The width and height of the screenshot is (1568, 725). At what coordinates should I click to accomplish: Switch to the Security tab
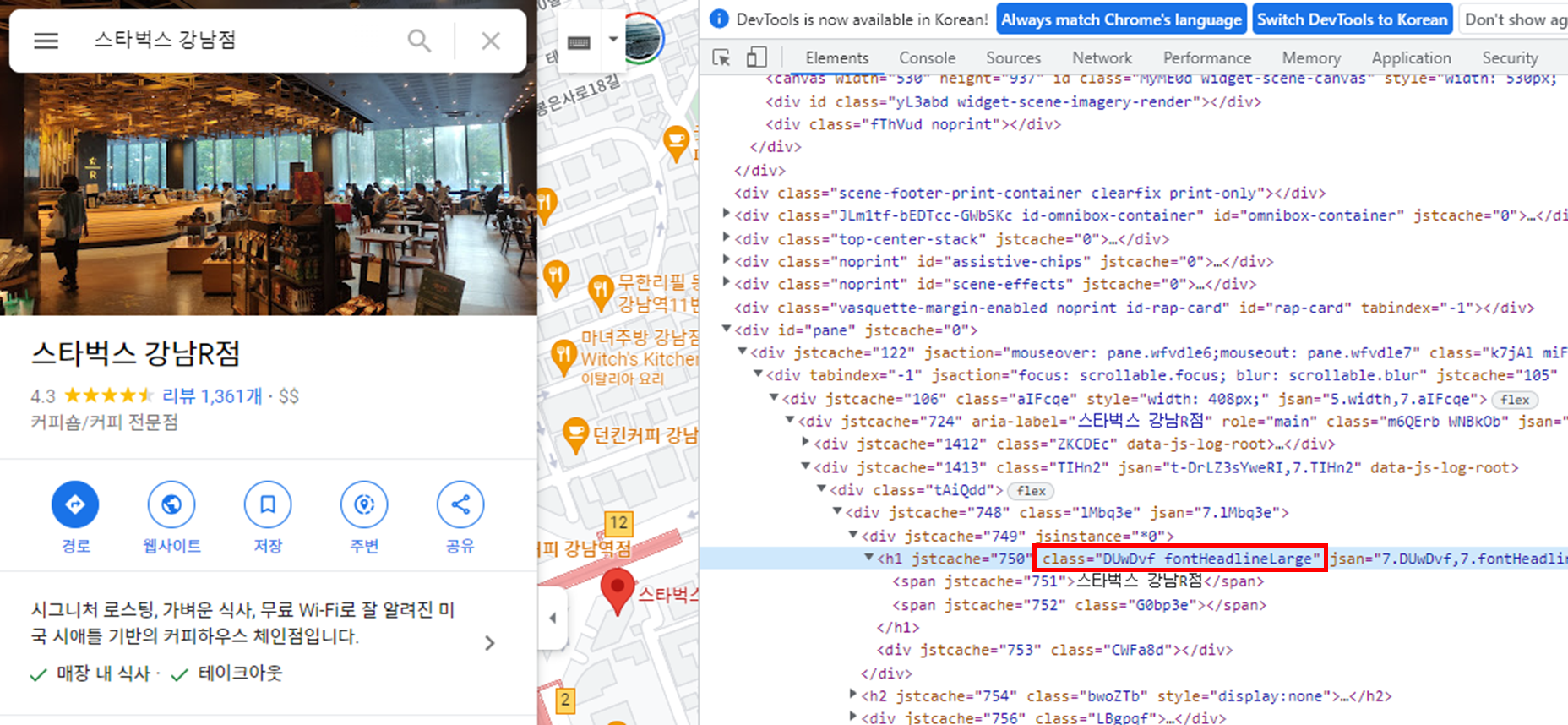(x=1510, y=57)
